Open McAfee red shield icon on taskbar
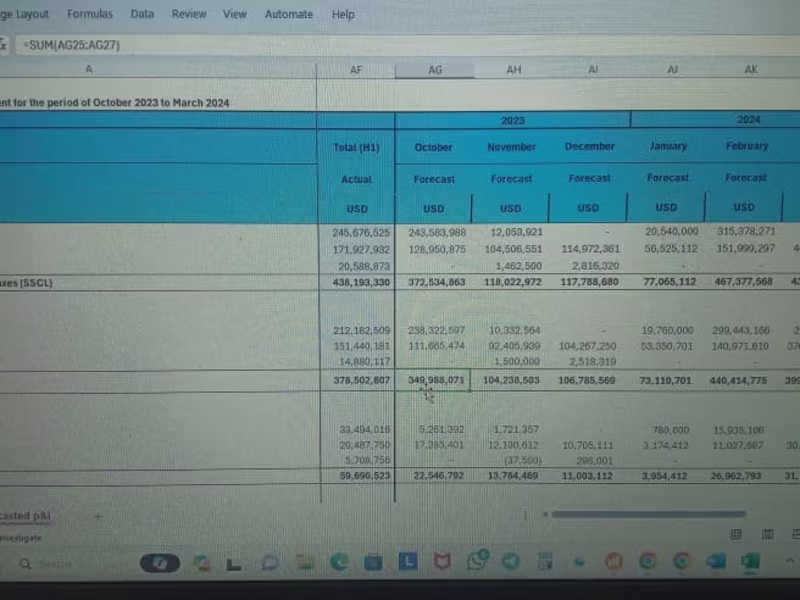 pos(442,562)
